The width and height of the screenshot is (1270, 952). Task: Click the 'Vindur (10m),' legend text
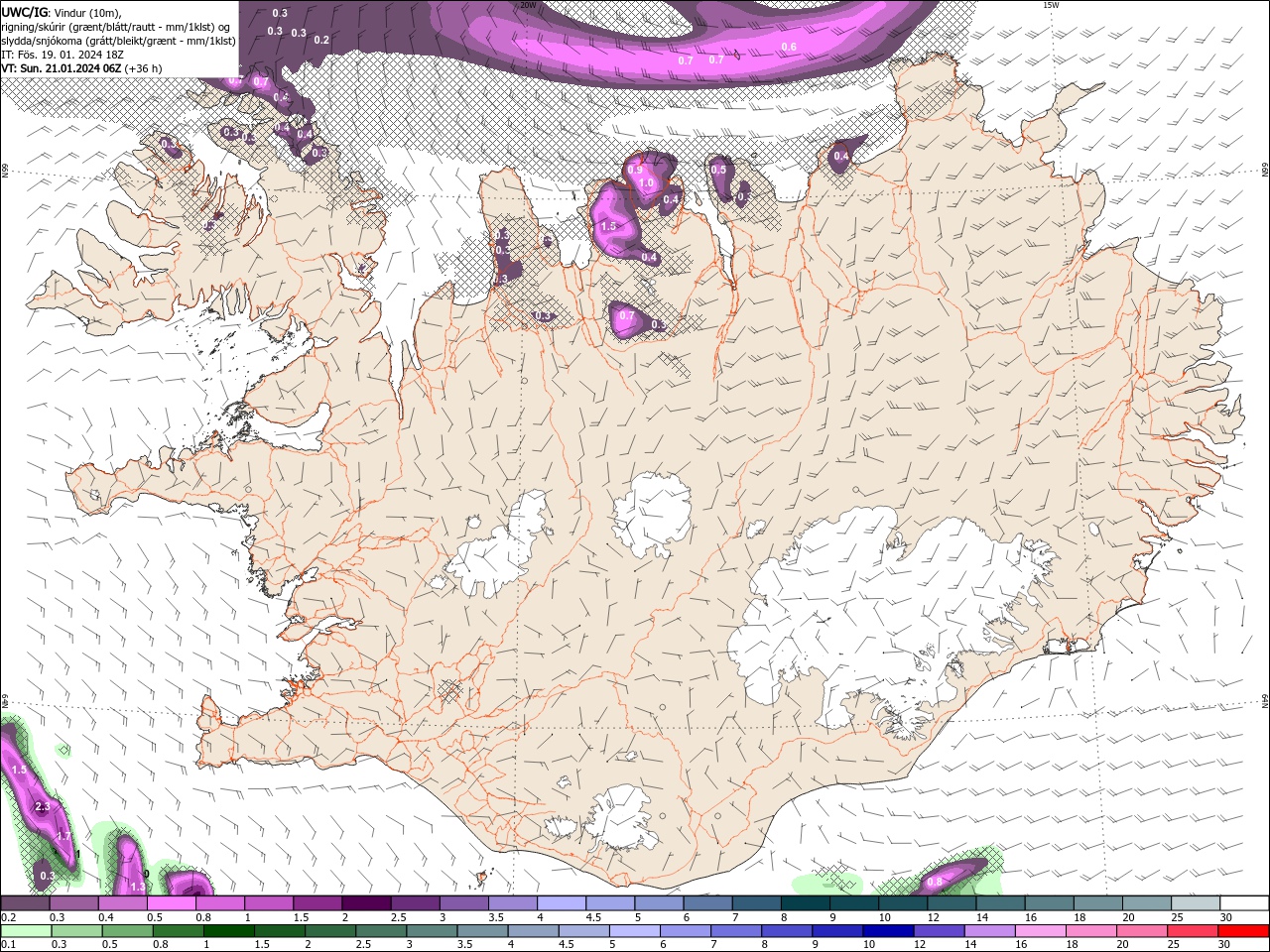point(88,12)
